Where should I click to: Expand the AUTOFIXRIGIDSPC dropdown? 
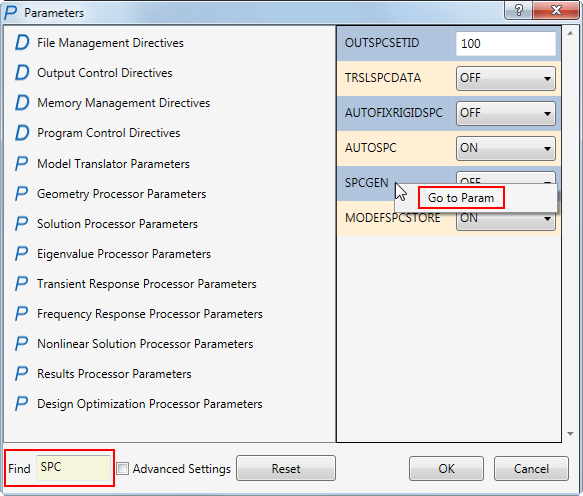click(506, 113)
